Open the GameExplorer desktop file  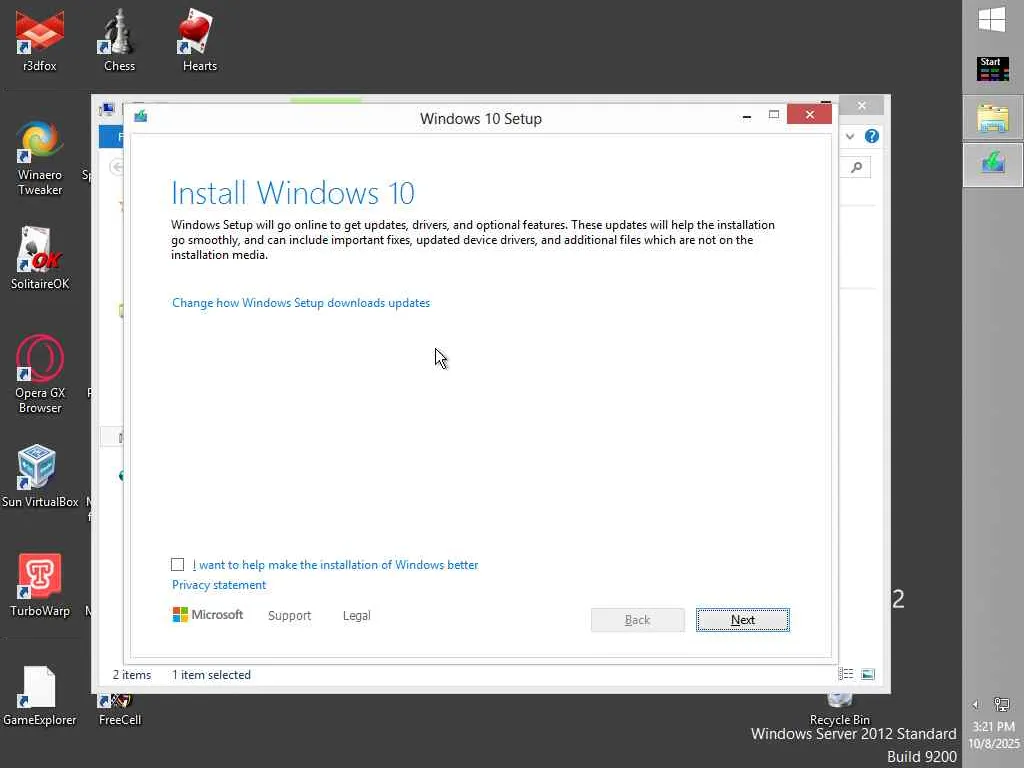tap(40, 695)
